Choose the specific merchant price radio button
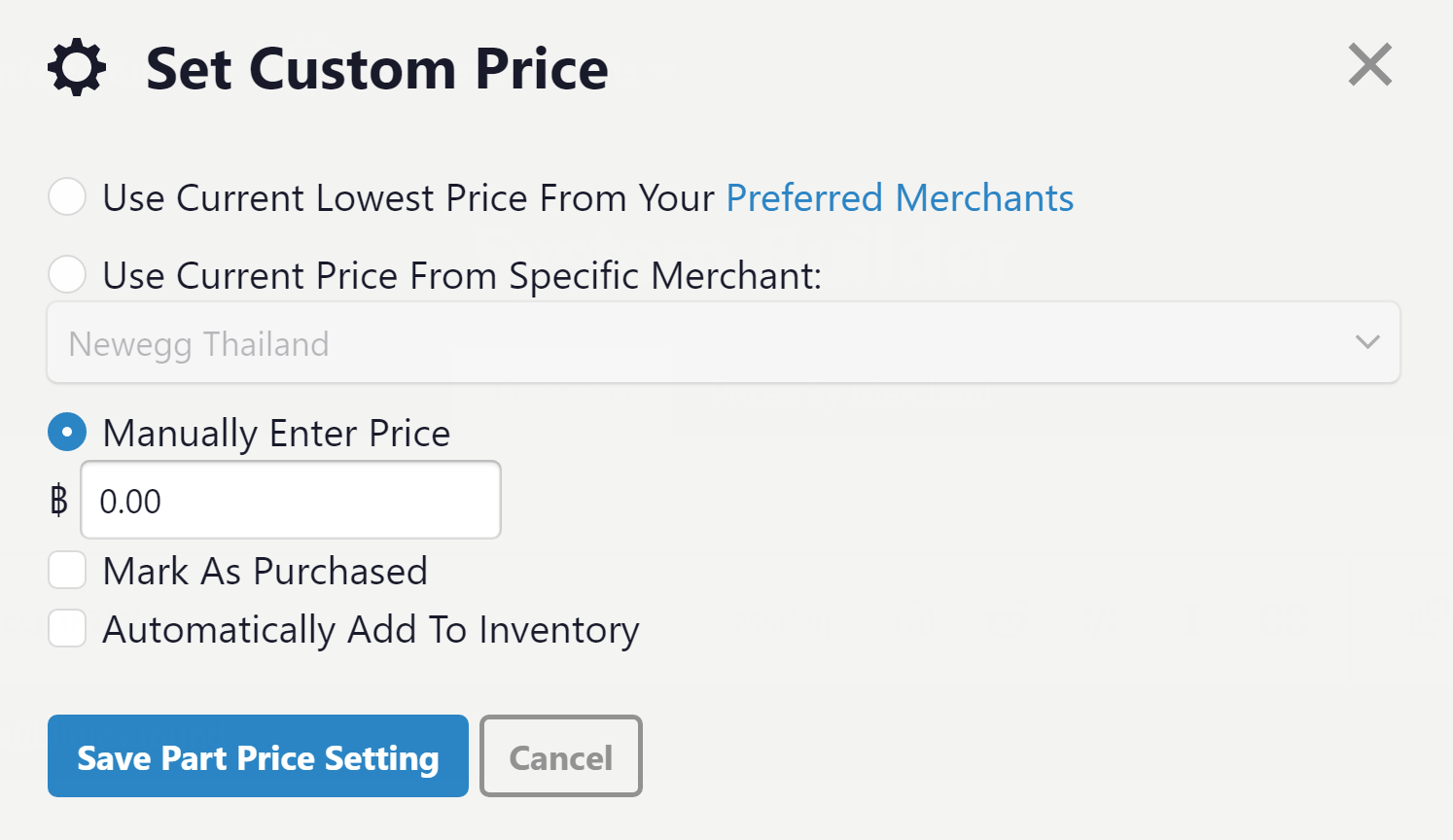 (67, 274)
